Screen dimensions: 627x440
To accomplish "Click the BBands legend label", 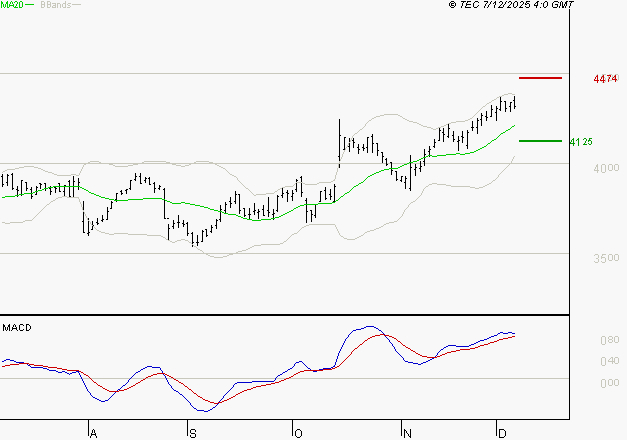I will 56,5.
